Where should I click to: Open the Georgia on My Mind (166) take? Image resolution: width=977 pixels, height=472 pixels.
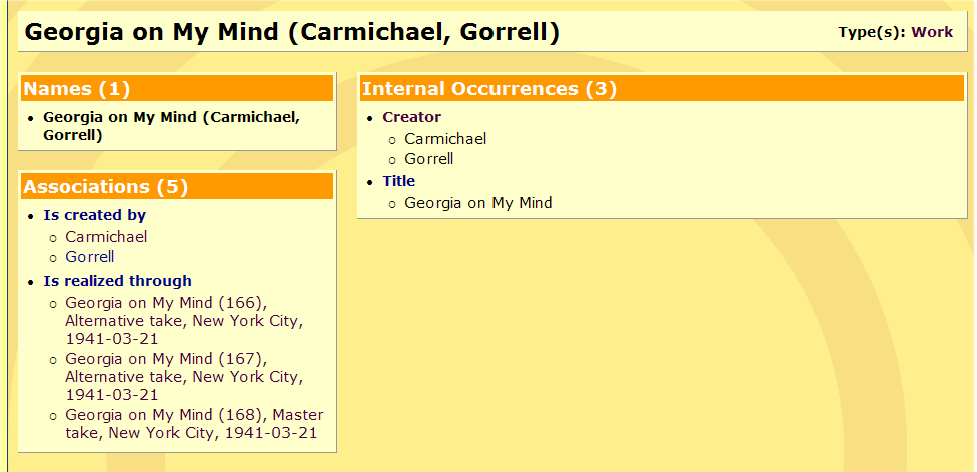(x=183, y=320)
